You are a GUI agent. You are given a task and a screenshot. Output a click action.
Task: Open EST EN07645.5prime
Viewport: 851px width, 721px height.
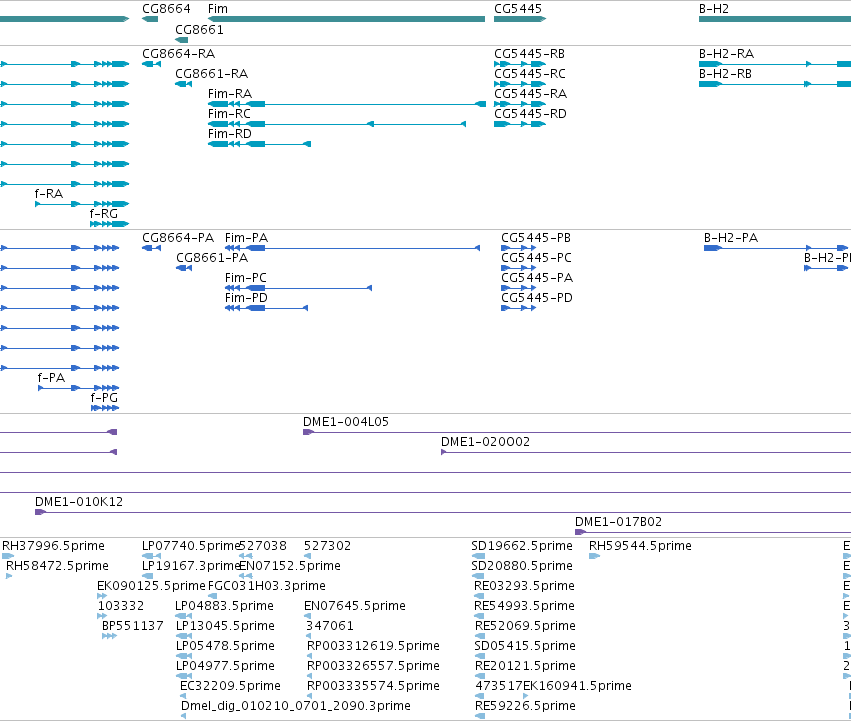click(x=355, y=606)
